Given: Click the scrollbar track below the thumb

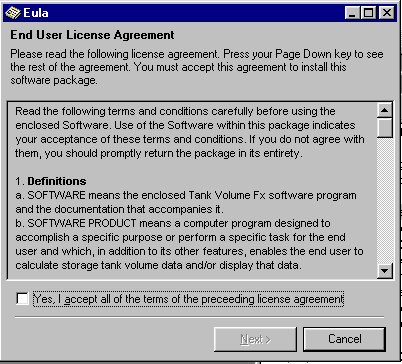Looking at the screenshot, I should (385, 201).
